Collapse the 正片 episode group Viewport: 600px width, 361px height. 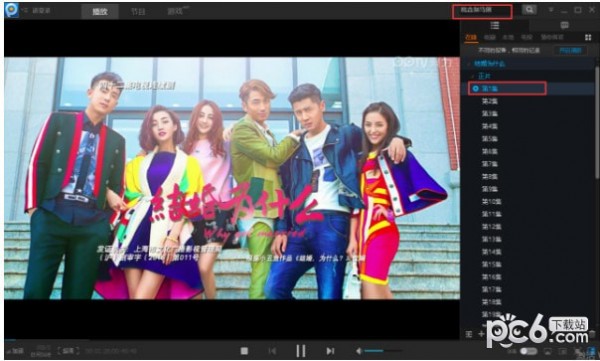point(473,76)
